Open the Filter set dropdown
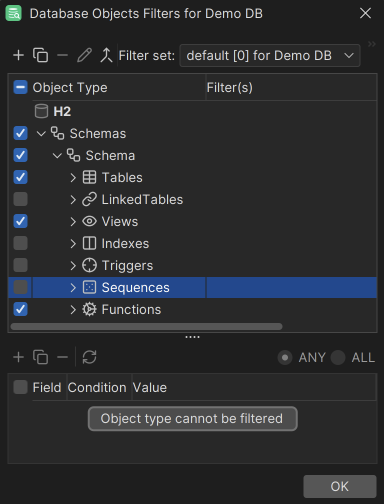Screen dimensions: 384x504 click(270, 55)
